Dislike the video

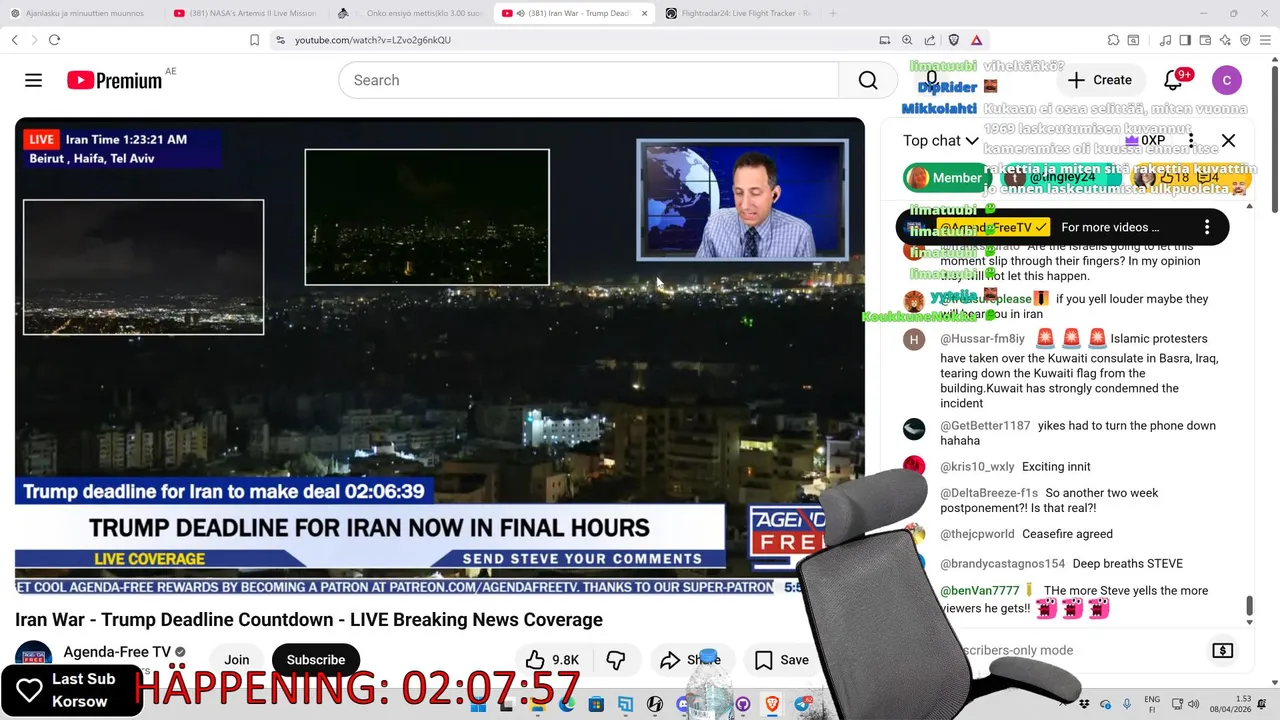(616, 660)
